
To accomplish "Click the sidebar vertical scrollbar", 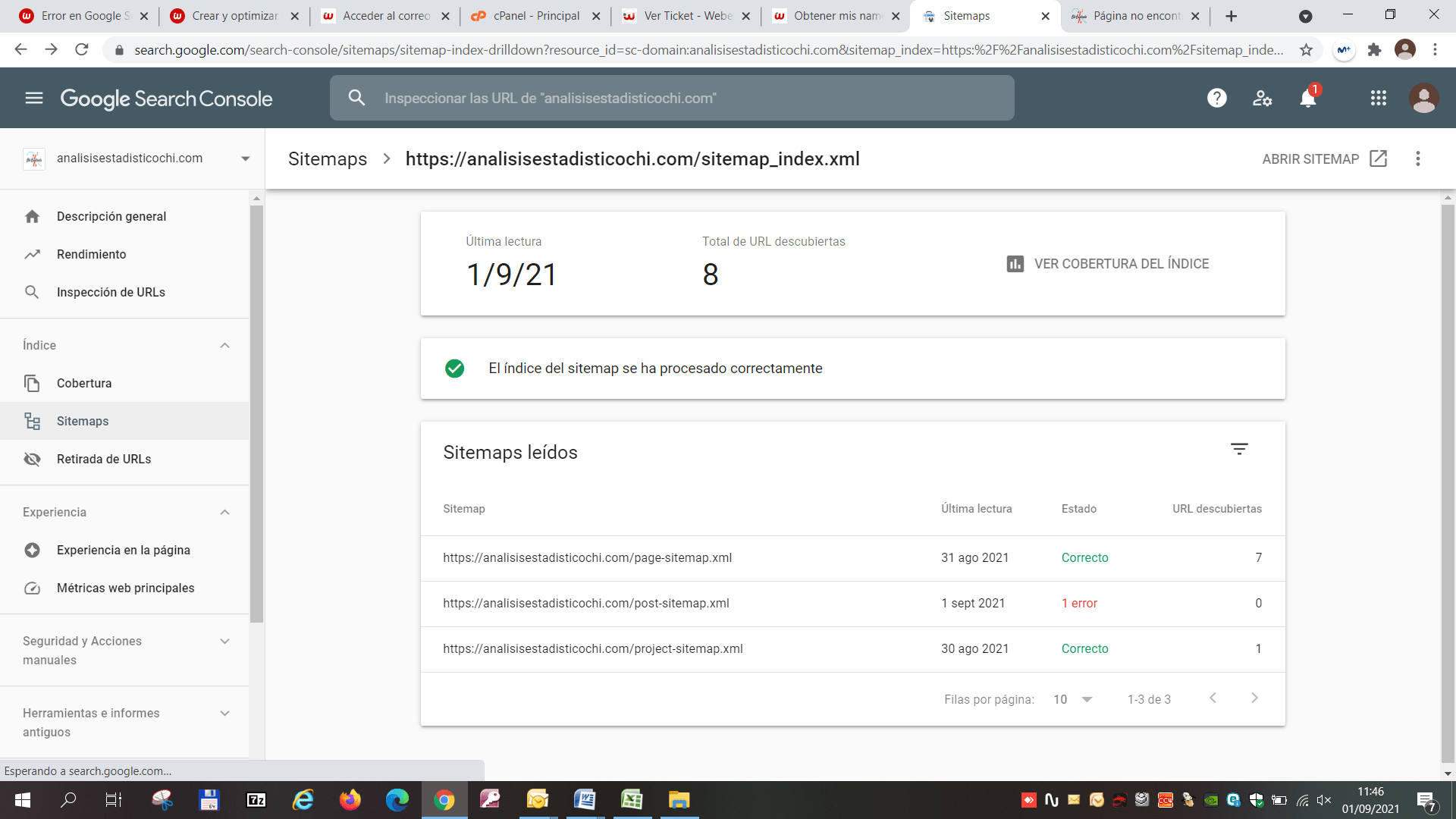I will 256,413.
